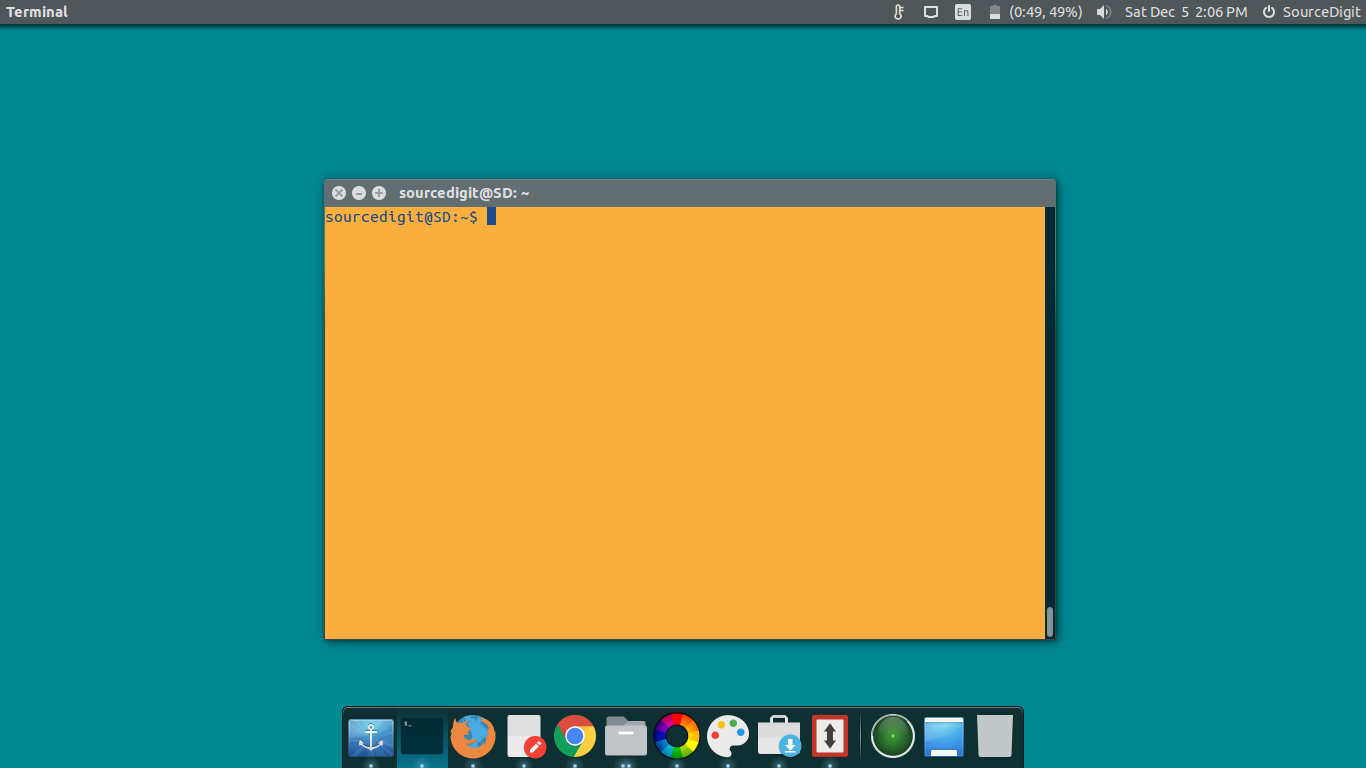The image size is (1366, 768).
Task: Open the paint palette app in dock
Action: coord(728,737)
